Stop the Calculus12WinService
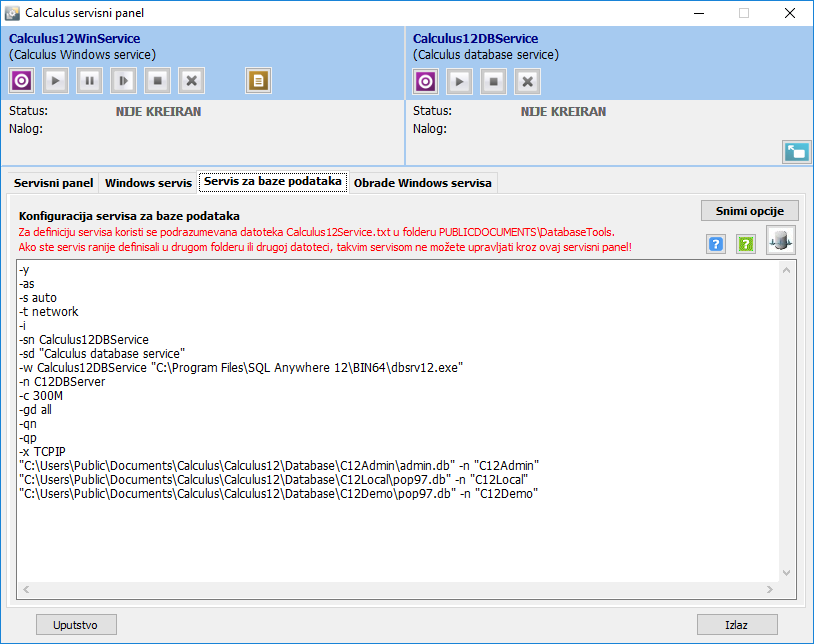The height and width of the screenshot is (644, 814). [x=158, y=81]
